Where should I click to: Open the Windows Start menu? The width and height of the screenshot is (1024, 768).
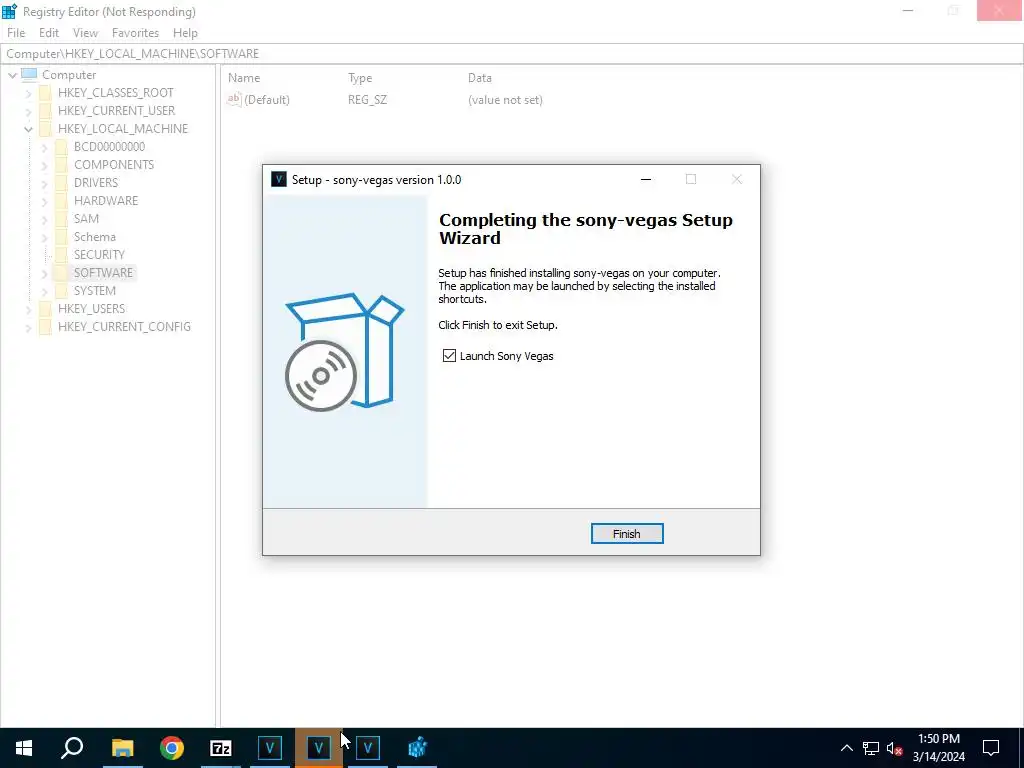point(24,748)
